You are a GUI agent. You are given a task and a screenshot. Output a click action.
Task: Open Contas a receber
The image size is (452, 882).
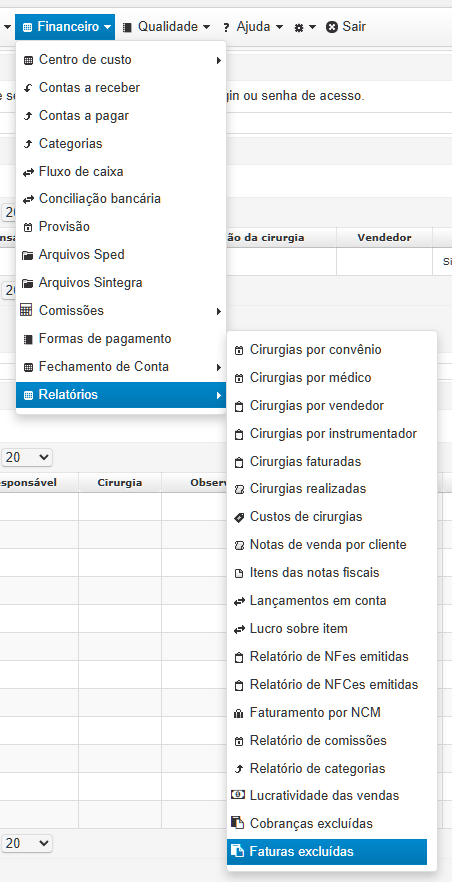(x=121, y=88)
